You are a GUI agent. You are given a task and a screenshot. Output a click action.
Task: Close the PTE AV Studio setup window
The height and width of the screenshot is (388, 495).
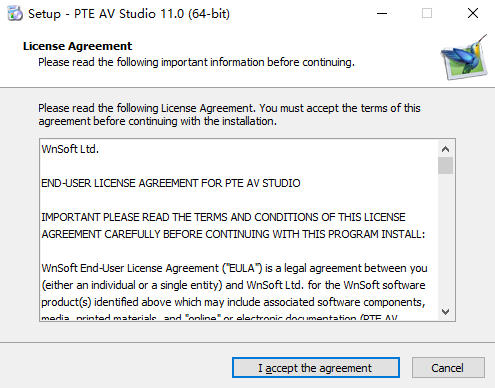(473, 14)
